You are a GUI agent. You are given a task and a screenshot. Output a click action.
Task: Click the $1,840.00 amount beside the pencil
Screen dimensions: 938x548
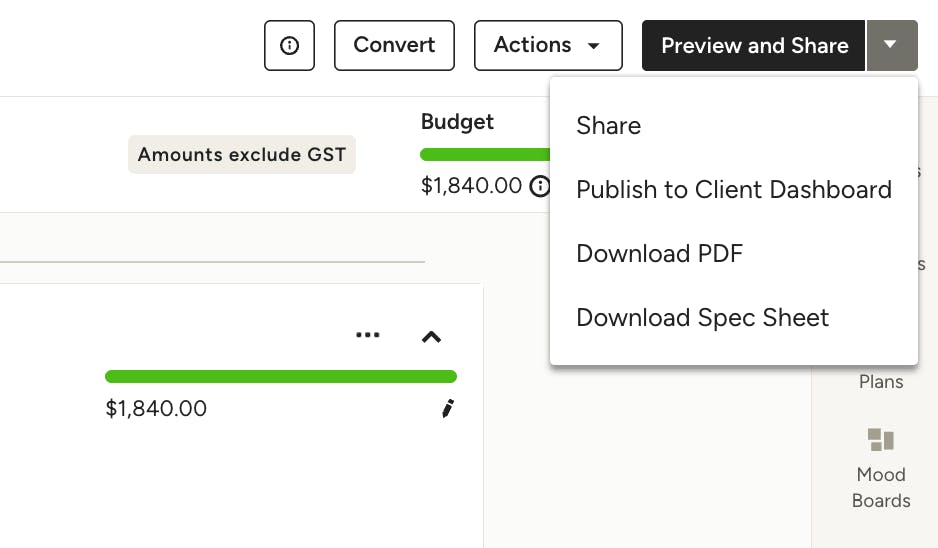pyautogui.click(x=156, y=409)
